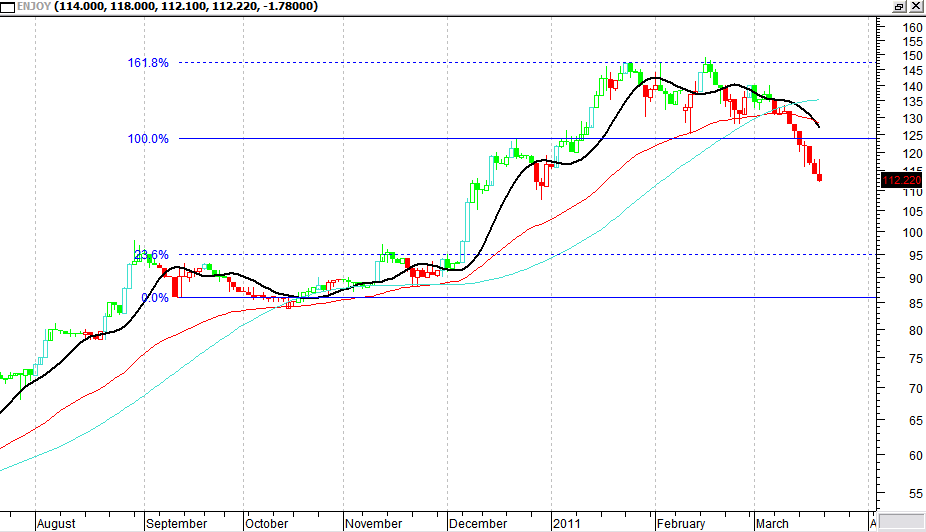Click the 125 price axis value
This screenshot has width=926, height=532.
pyautogui.click(x=912, y=135)
